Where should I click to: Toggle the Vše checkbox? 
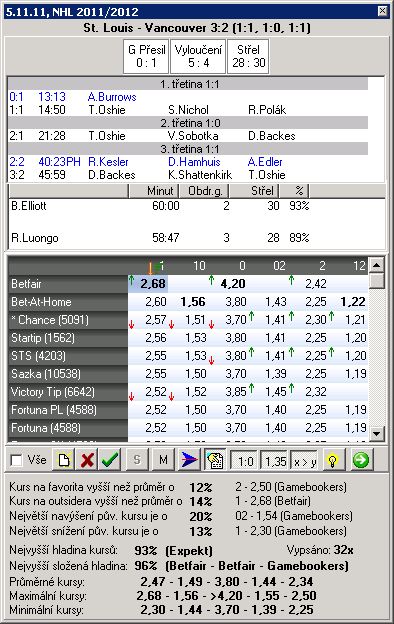[x=16, y=460]
